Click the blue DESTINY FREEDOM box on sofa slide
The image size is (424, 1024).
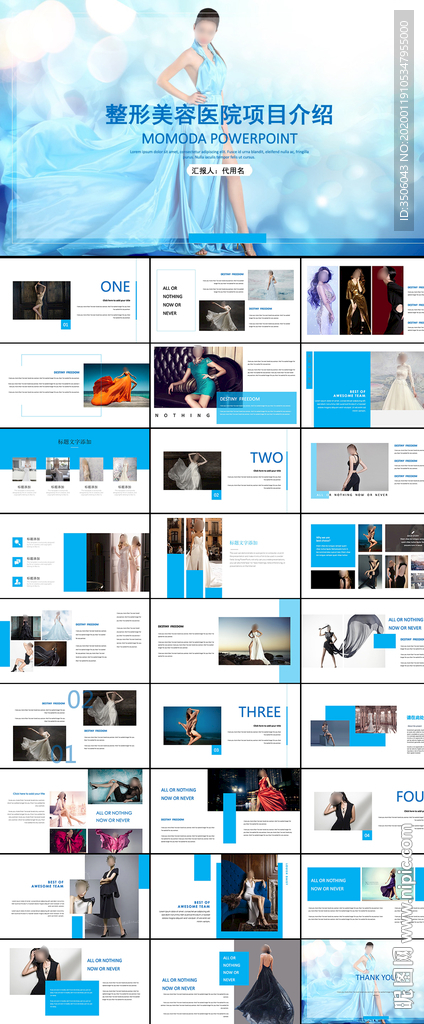[256, 408]
